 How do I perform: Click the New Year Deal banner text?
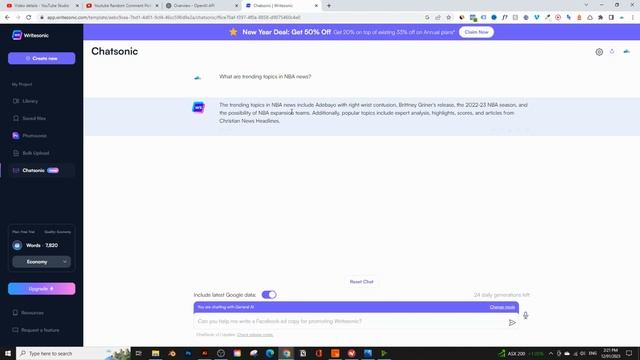(x=287, y=32)
